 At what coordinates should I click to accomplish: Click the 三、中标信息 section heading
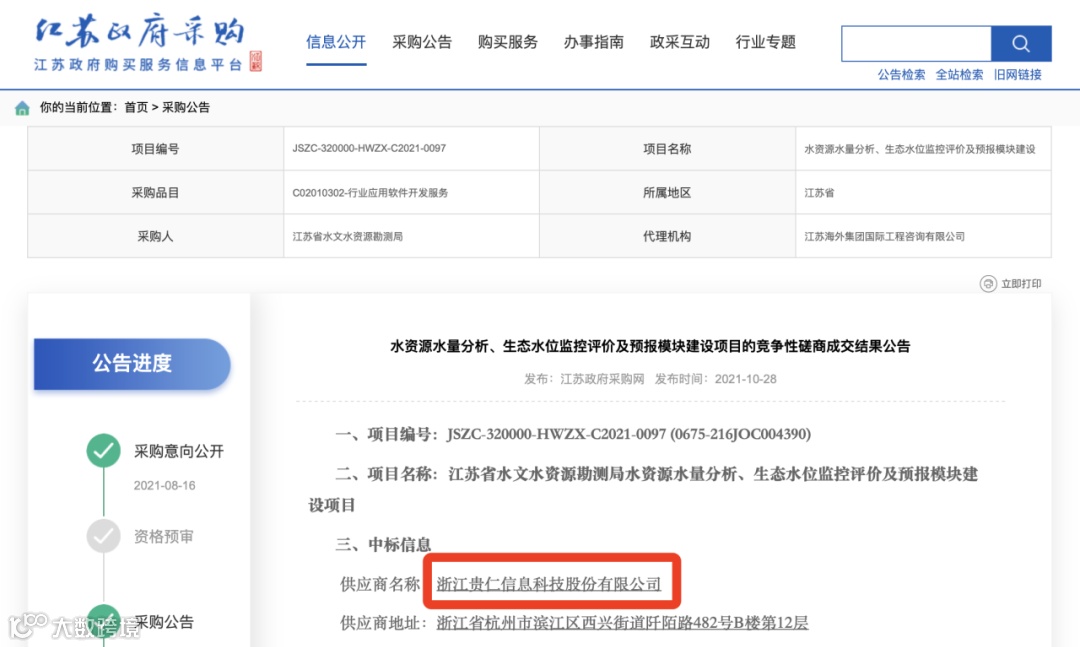tap(383, 544)
